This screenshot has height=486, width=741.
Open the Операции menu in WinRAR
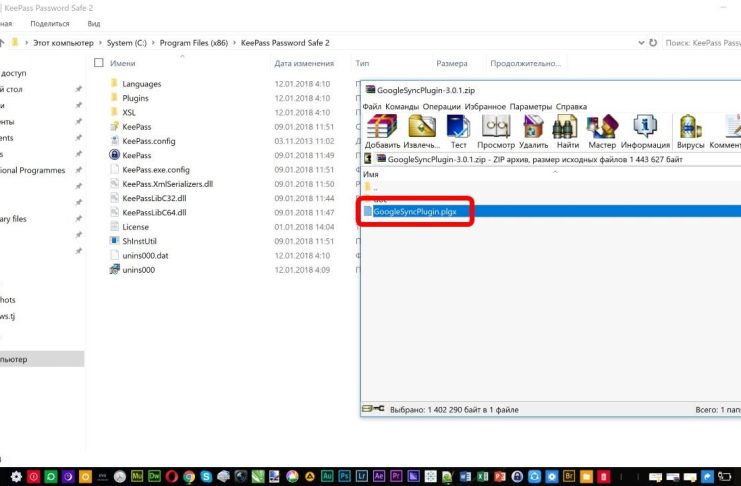pyautogui.click(x=441, y=106)
